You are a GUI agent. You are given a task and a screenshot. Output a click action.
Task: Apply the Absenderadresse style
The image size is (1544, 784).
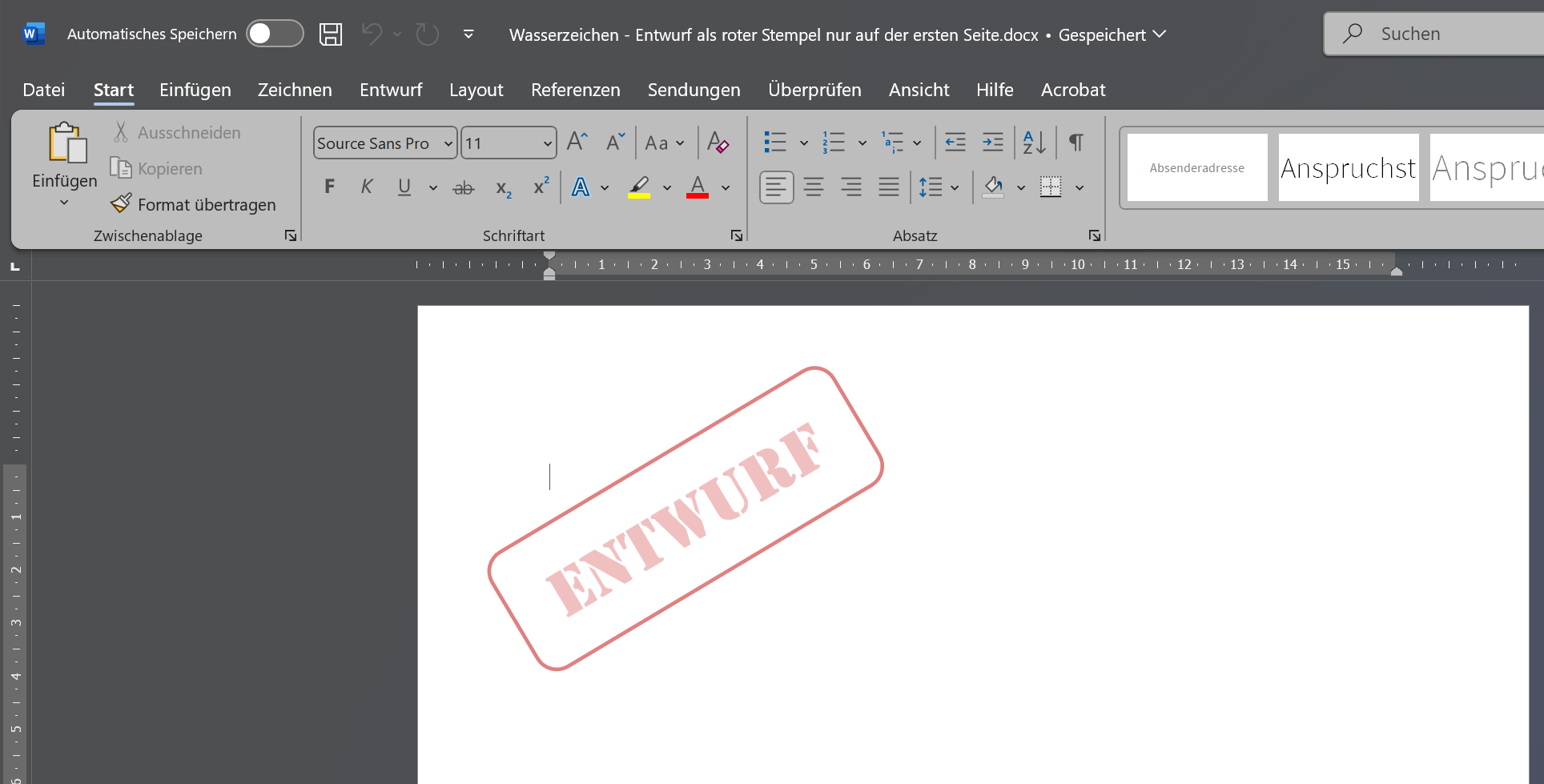1197,167
